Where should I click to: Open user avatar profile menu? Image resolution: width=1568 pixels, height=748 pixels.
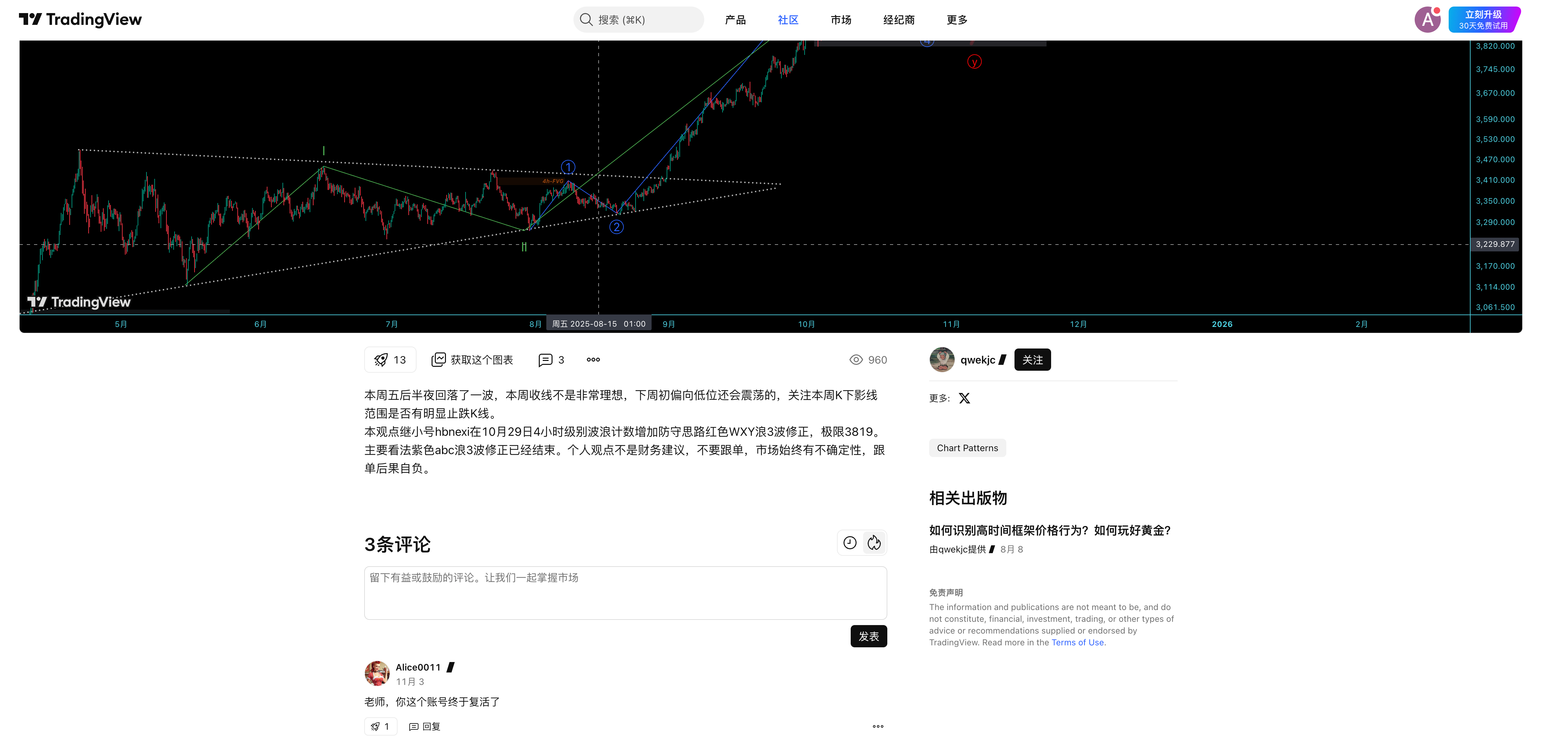pos(1427,20)
